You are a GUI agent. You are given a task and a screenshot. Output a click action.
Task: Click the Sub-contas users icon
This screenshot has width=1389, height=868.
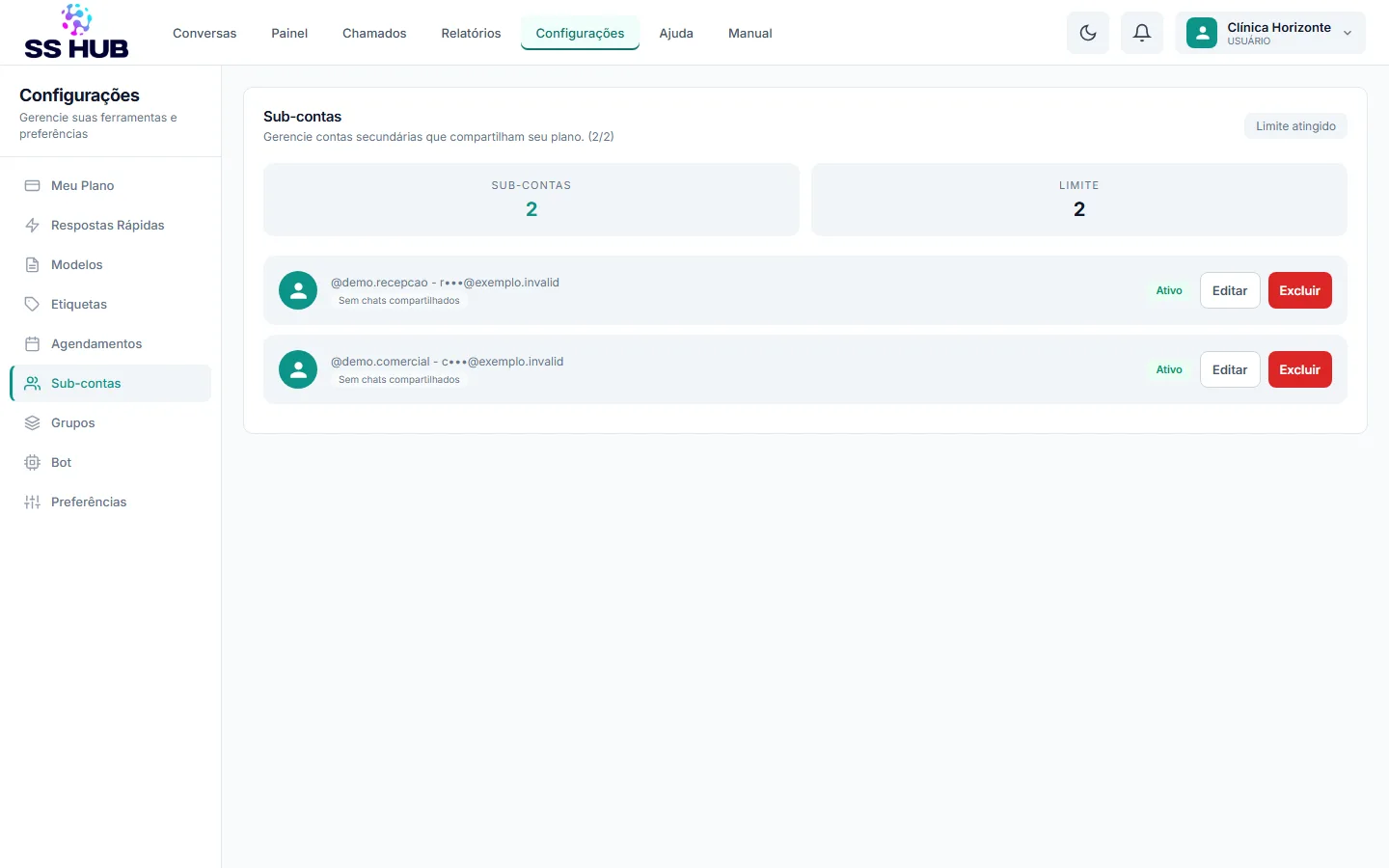32,383
